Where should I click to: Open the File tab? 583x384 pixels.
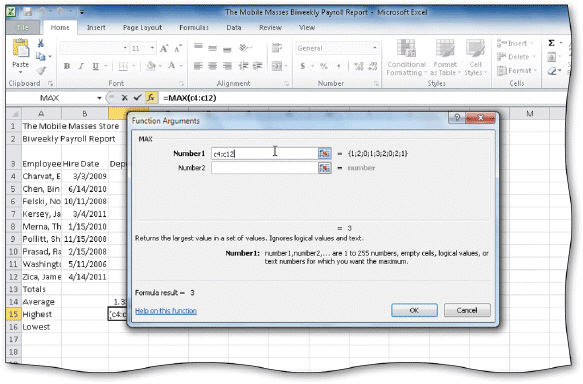pos(23,28)
